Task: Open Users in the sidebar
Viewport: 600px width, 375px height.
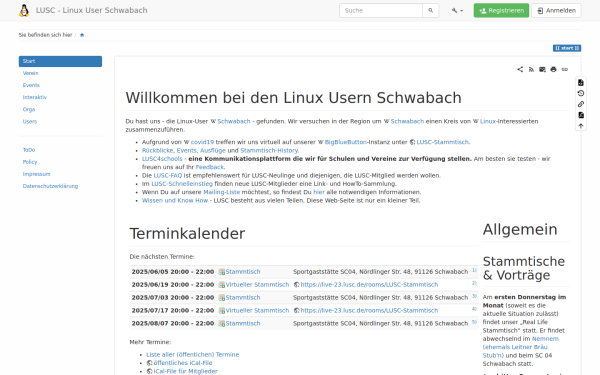Action: pyautogui.click(x=30, y=121)
